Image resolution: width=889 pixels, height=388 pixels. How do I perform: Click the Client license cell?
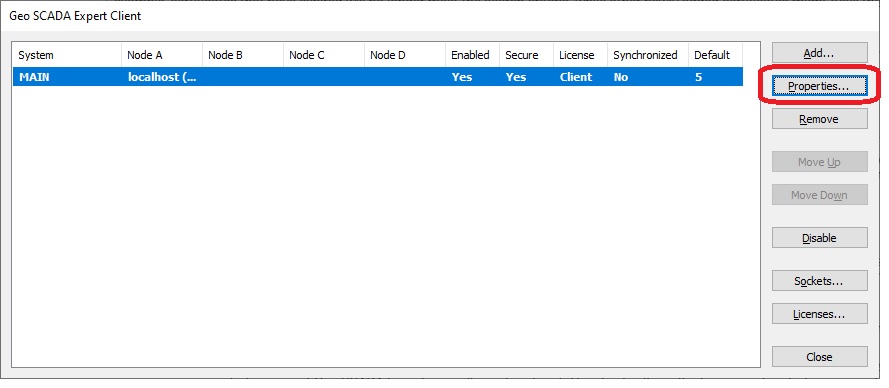click(x=576, y=77)
